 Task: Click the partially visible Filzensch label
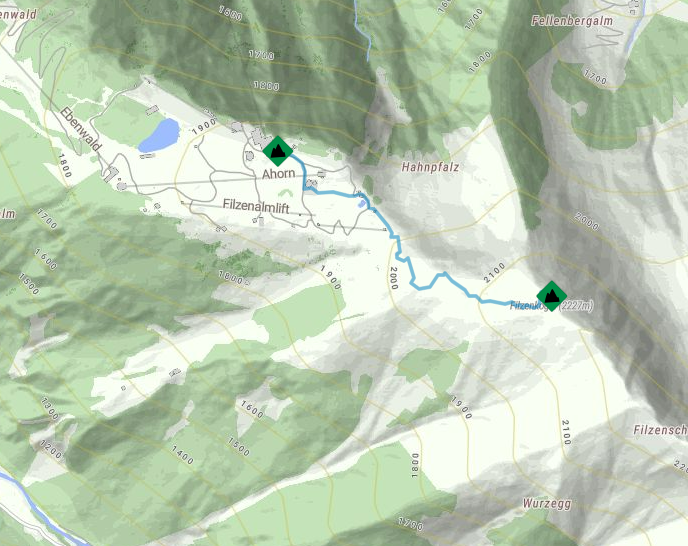coord(660,430)
